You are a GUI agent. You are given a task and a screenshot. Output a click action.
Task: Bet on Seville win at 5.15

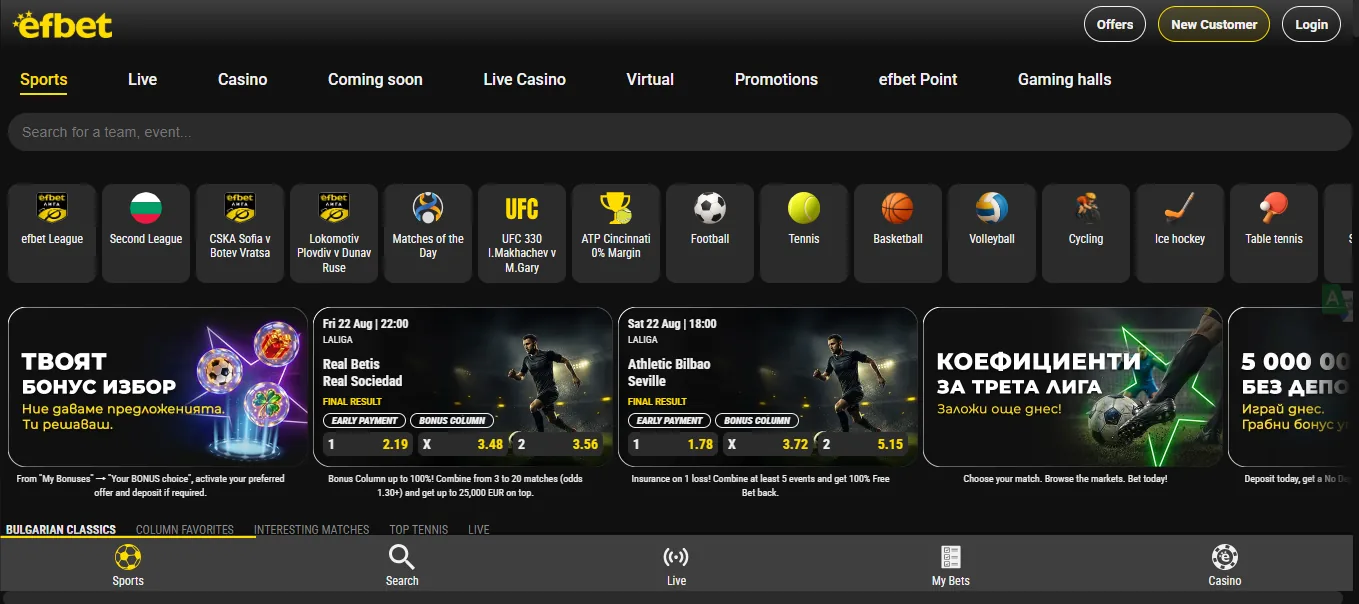(863, 444)
